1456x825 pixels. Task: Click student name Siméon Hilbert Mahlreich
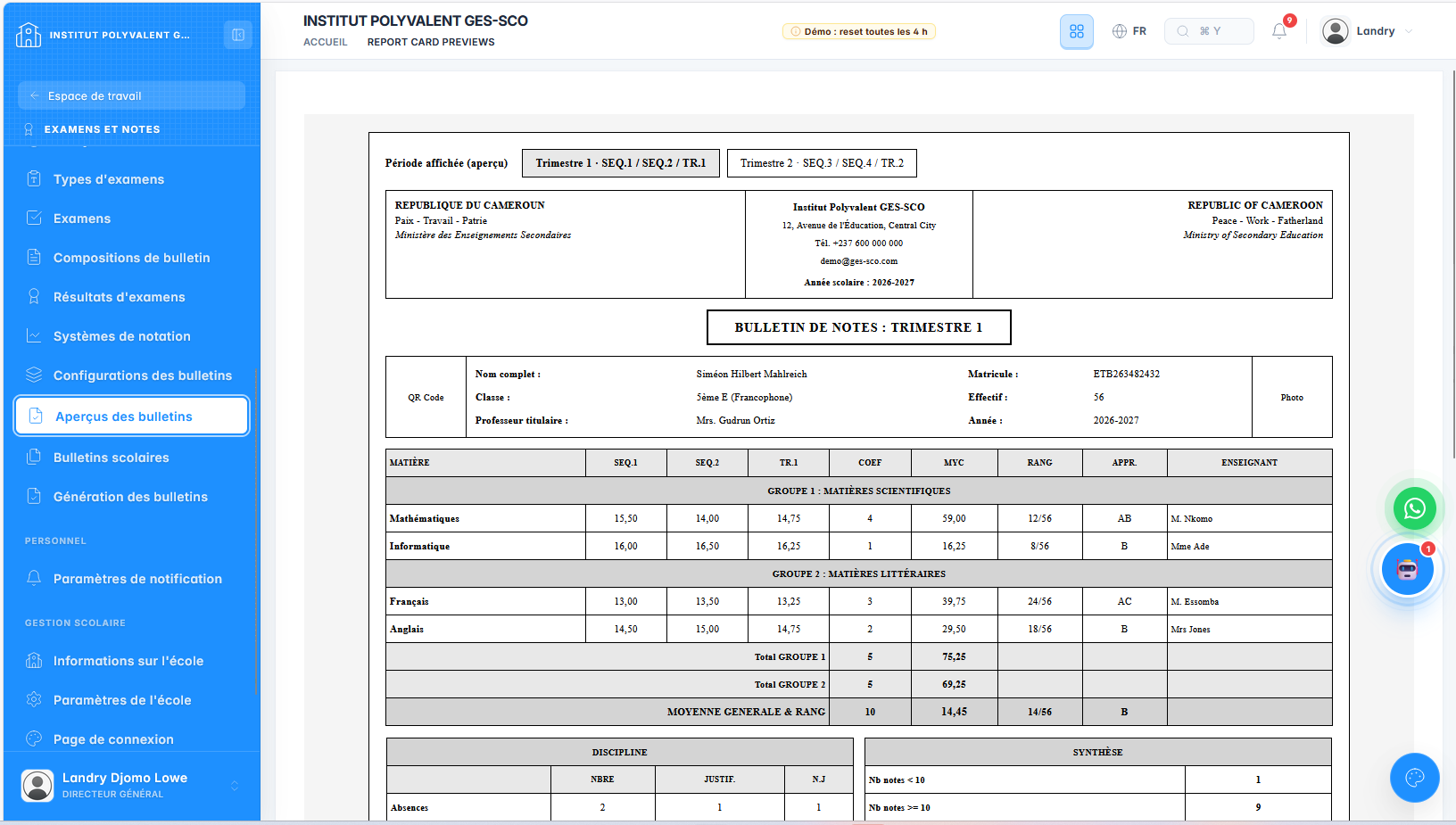coord(751,374)
